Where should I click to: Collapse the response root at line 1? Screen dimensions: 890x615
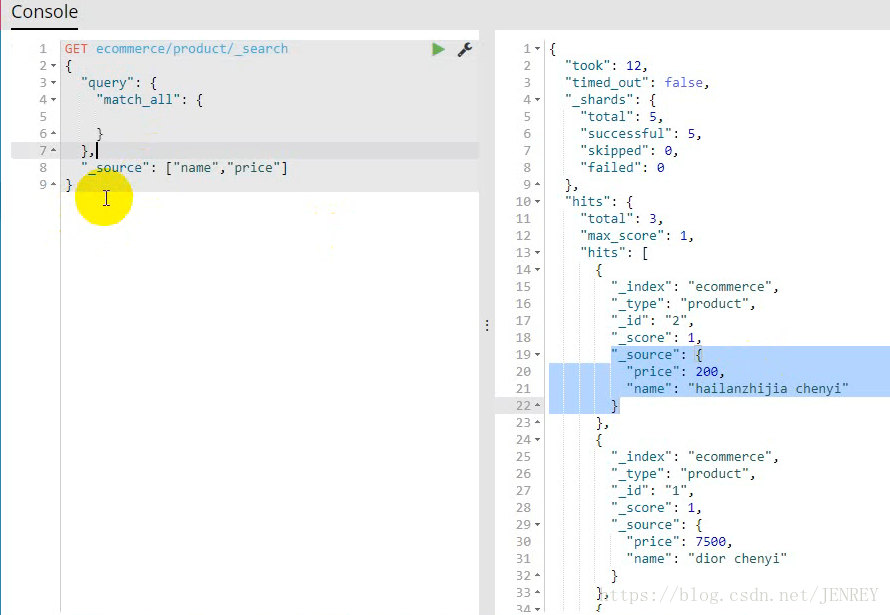tap(537, 49)
